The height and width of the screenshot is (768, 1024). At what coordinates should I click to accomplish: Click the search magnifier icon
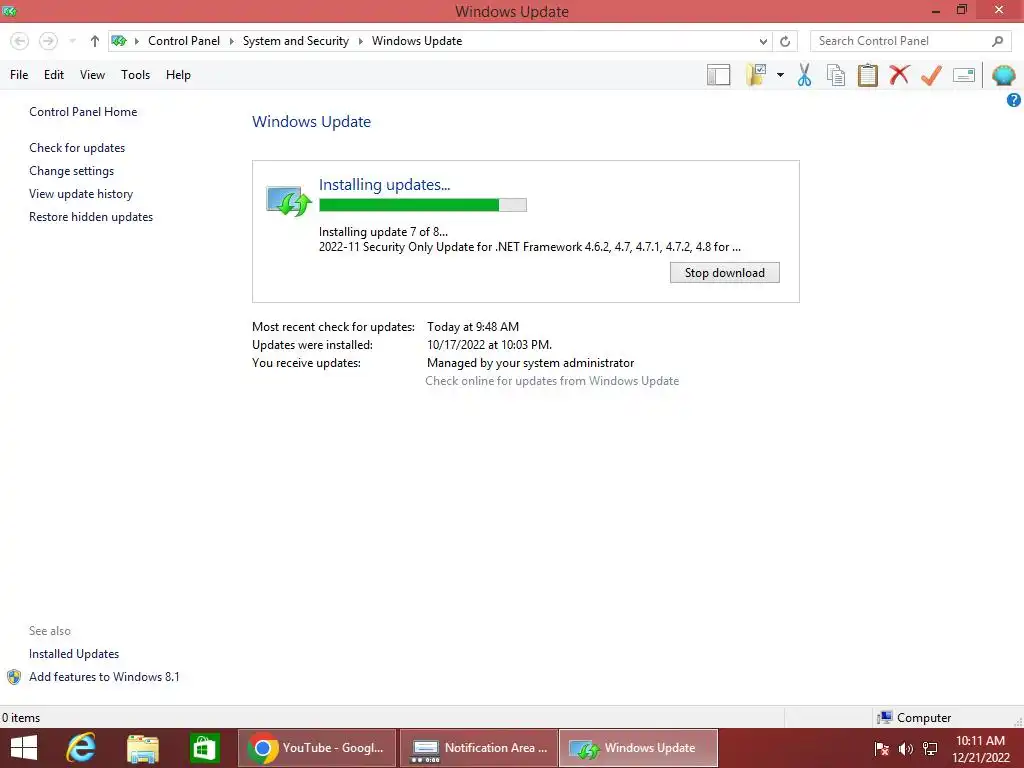(x=997, y=41)
